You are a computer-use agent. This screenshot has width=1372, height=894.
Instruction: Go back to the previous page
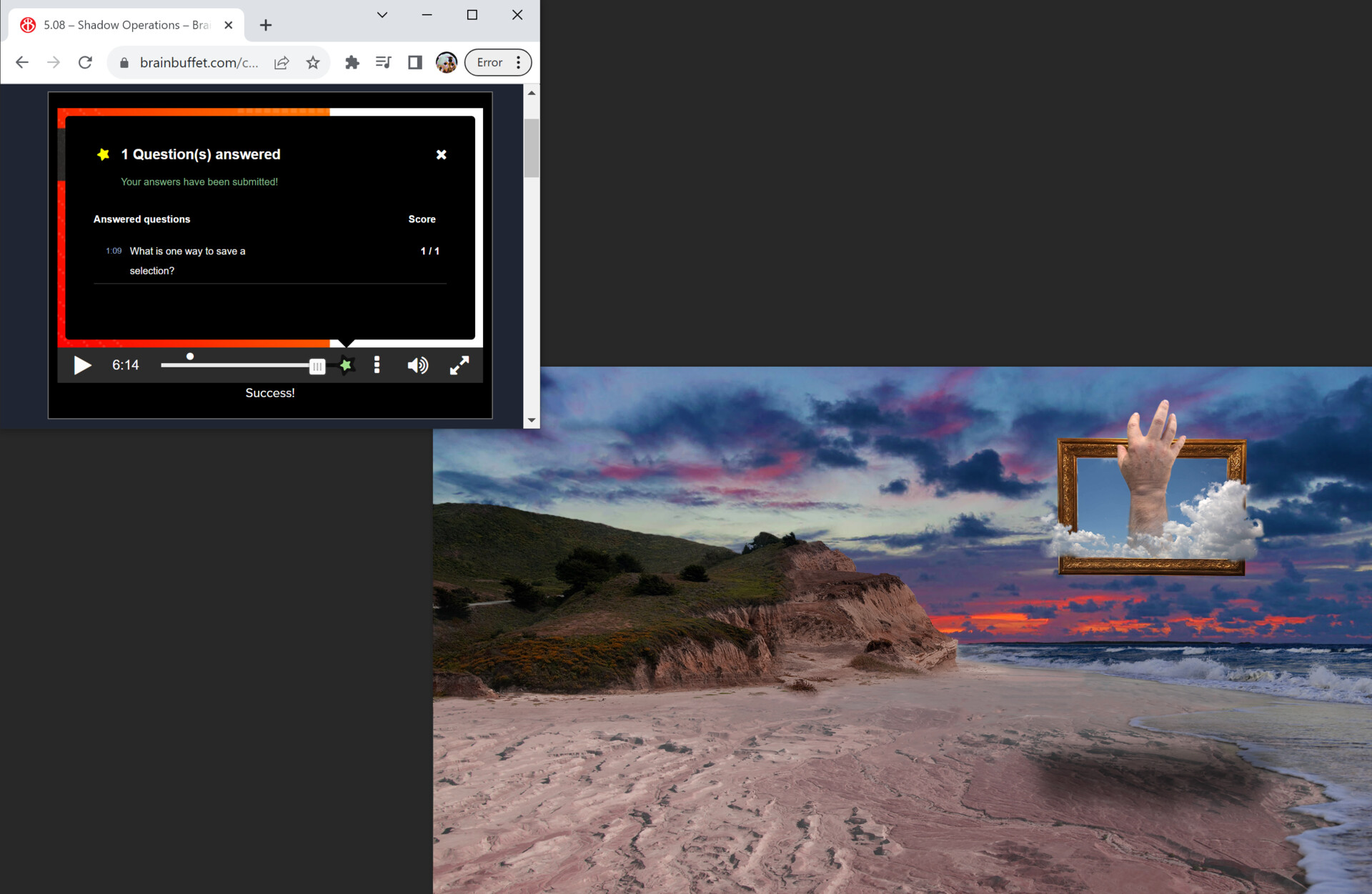[22, 63]
